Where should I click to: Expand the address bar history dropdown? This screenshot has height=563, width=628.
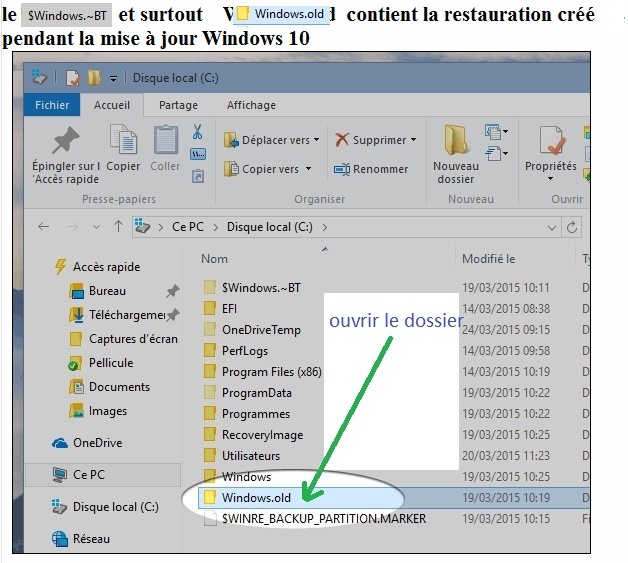(x=552, y=227)
